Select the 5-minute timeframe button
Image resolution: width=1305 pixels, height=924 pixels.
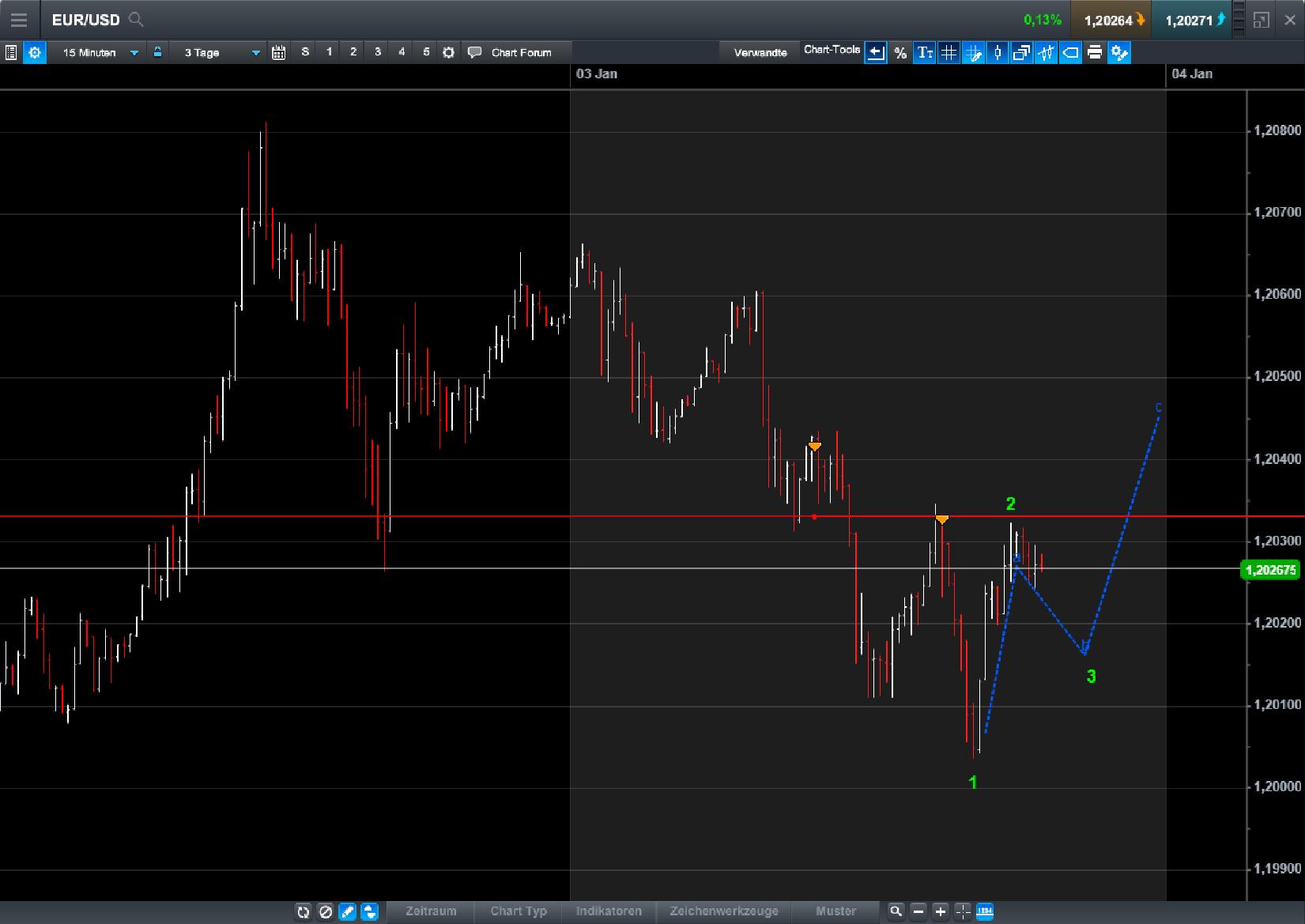[425, 51]
